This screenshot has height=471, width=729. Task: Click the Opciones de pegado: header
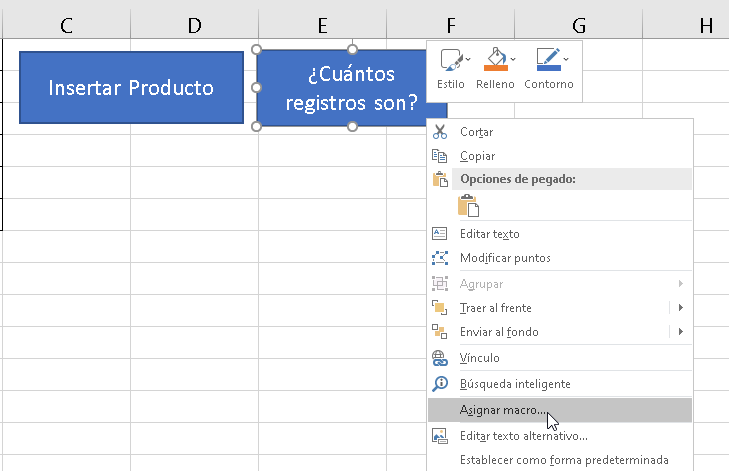[572, 179]
